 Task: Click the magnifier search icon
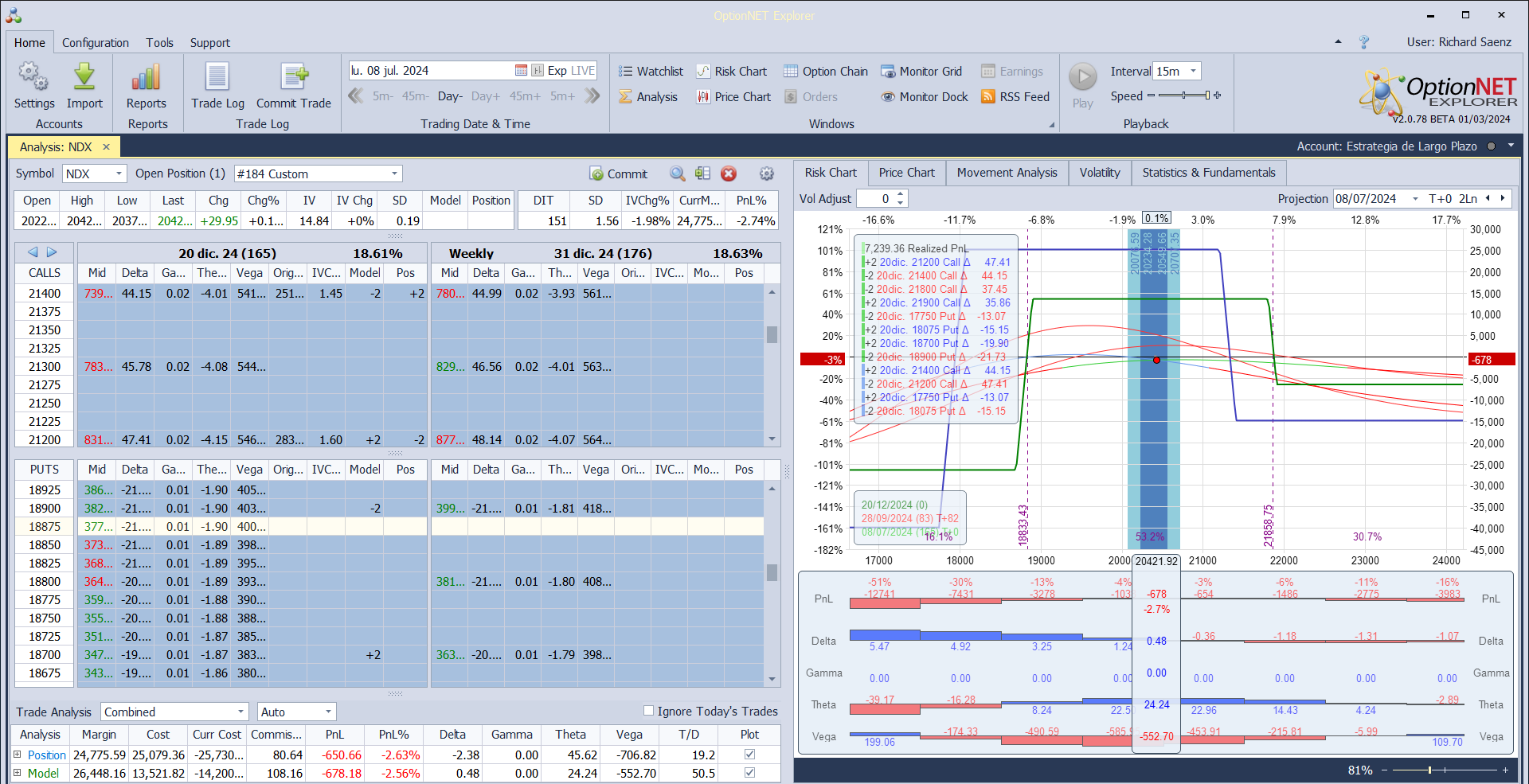point(678,174)
